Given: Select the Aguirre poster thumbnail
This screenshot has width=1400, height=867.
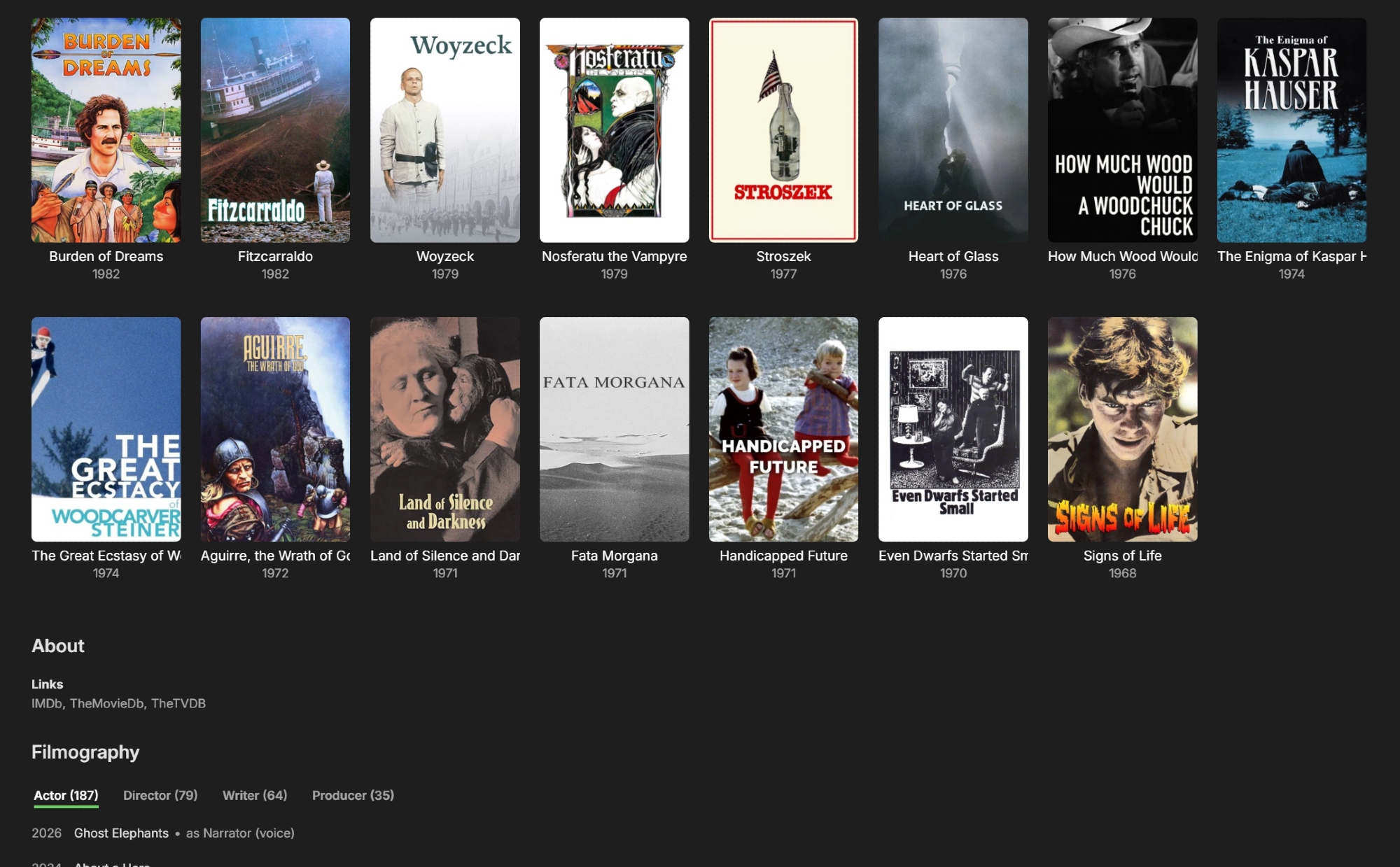Looking at the screenshot, I should pos(275,429).
